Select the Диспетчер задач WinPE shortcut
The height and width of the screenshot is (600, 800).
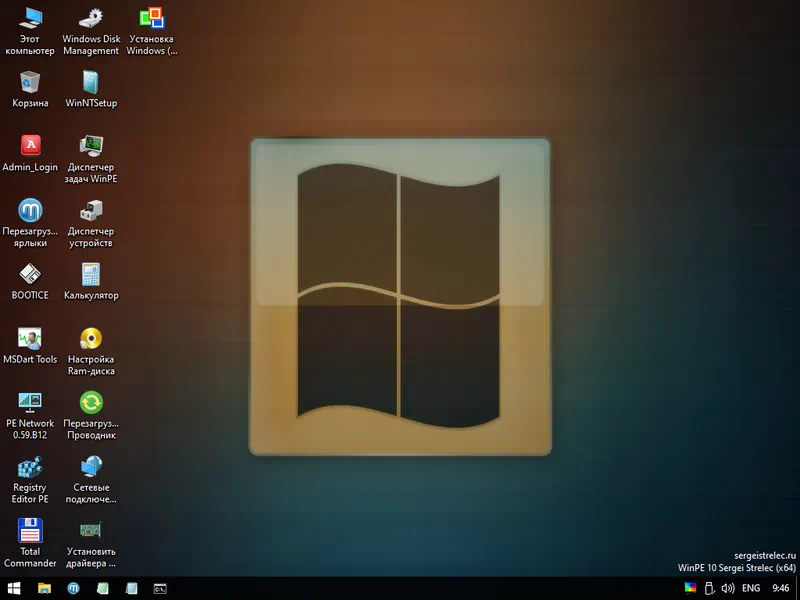tap(91, 159)
